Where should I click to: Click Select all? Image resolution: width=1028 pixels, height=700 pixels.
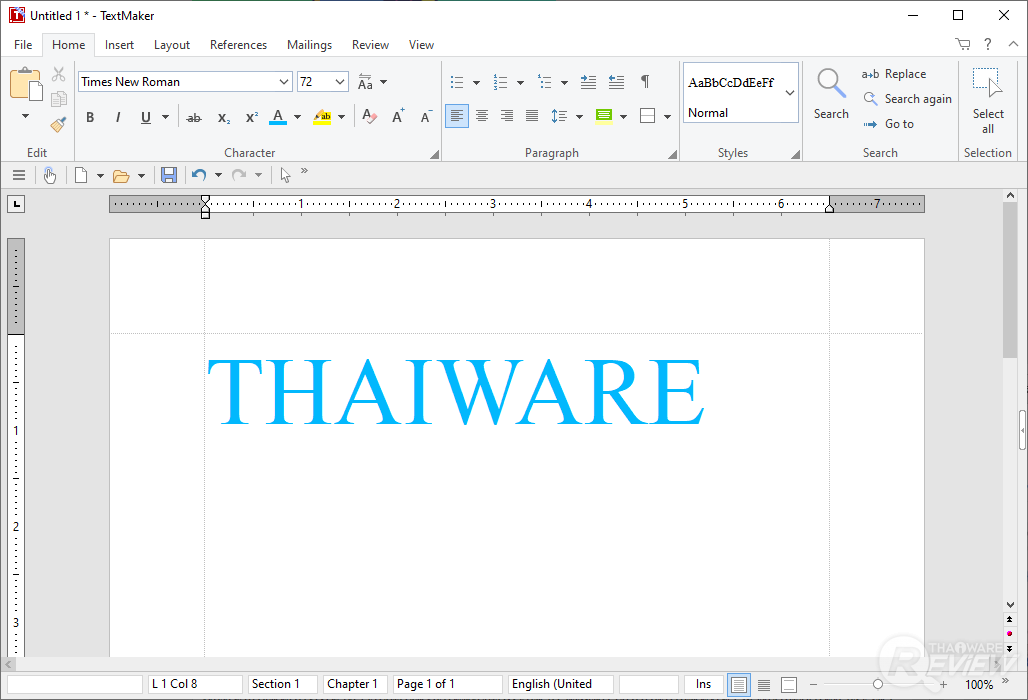coord(987,101)
